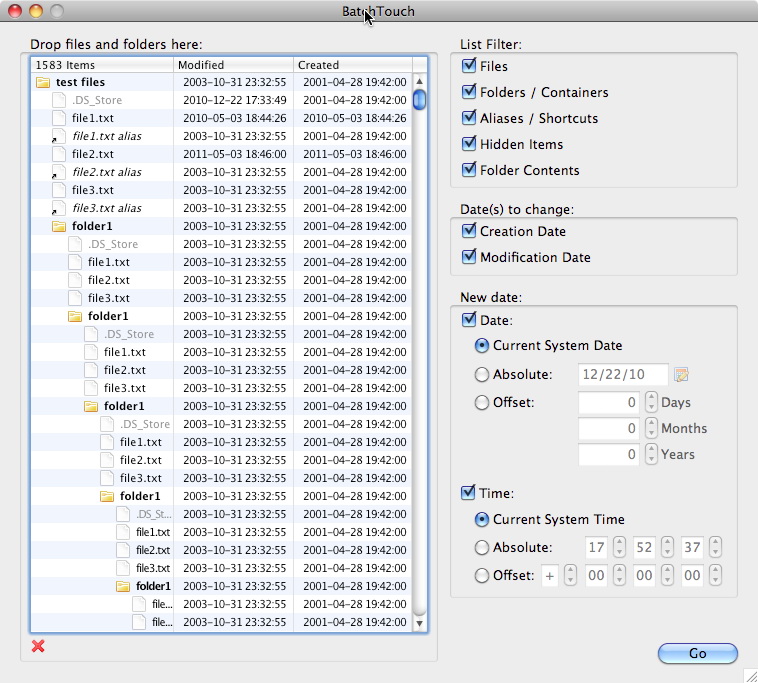The height and width of the screenshot is (683, 758).
Task: Click the Absolute seconds field showing 37
Action: (x=692, y=548)
